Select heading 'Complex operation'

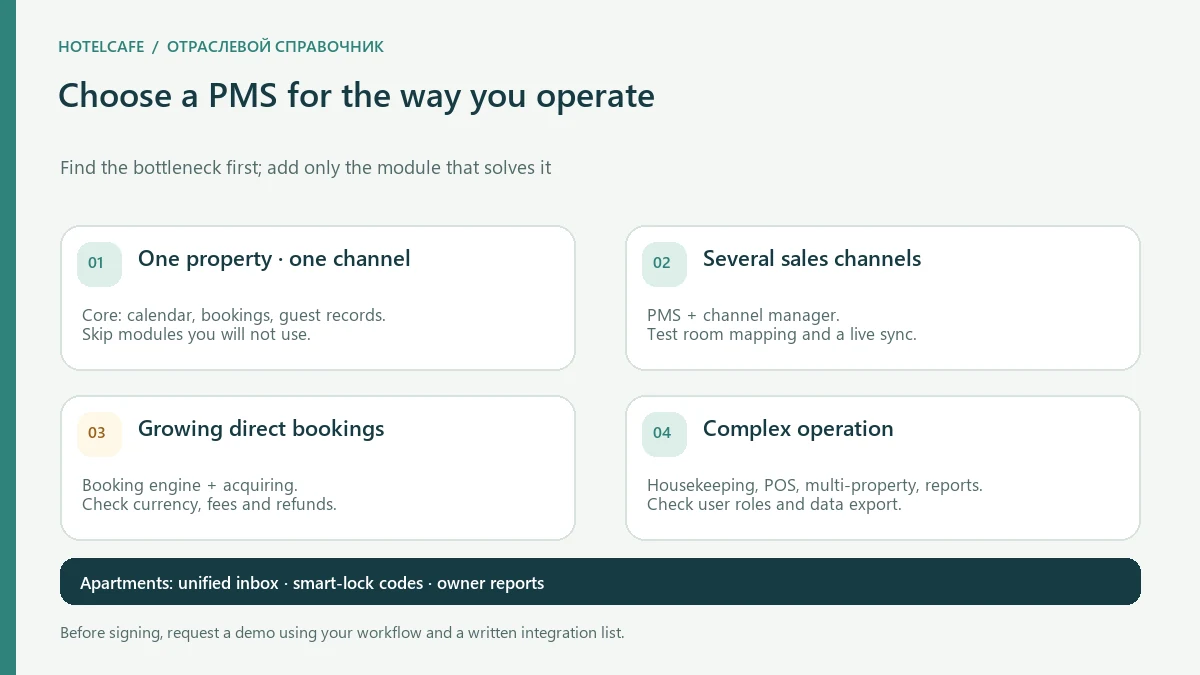(x=798, y=429)
